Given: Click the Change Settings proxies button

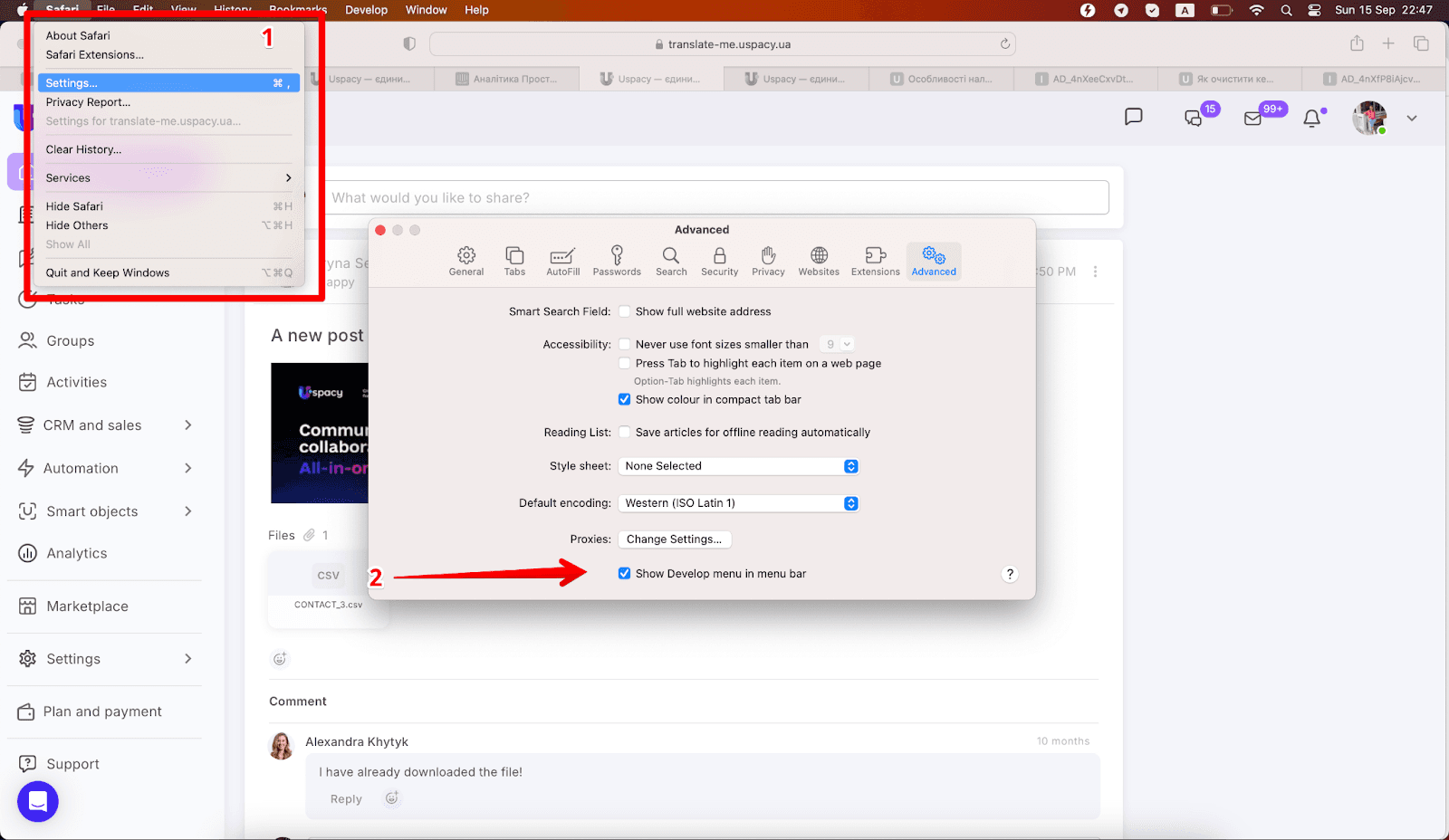Looking at the screenshot, I should pos(675,539).
